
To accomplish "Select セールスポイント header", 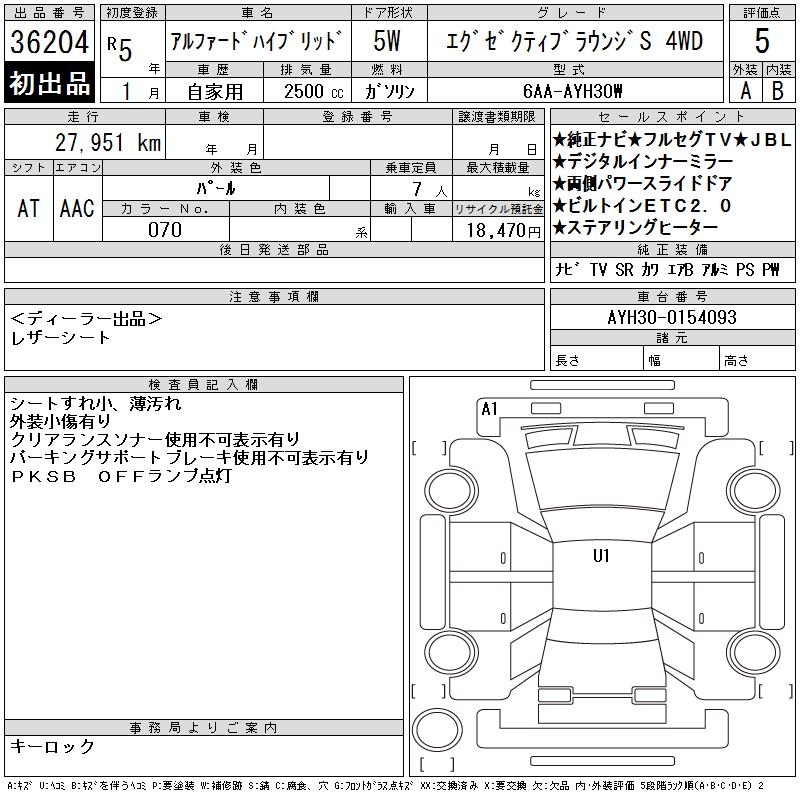I will coord(672,116).
